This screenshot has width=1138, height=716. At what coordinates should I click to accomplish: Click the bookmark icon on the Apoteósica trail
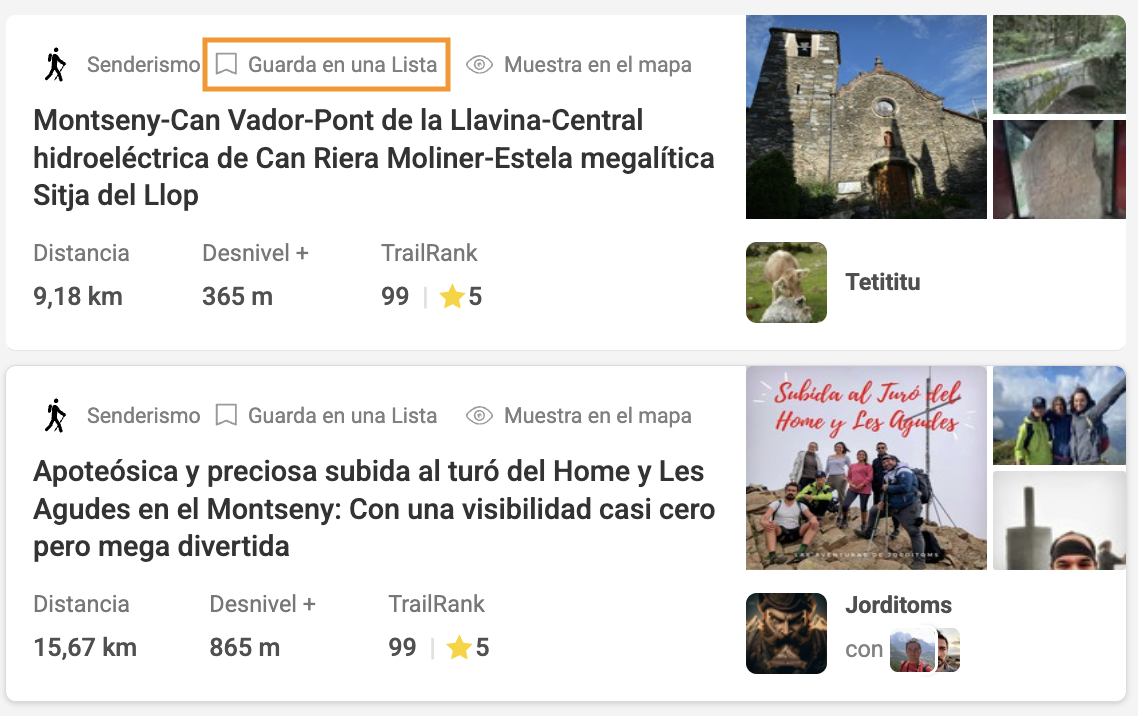coord(226,415)
